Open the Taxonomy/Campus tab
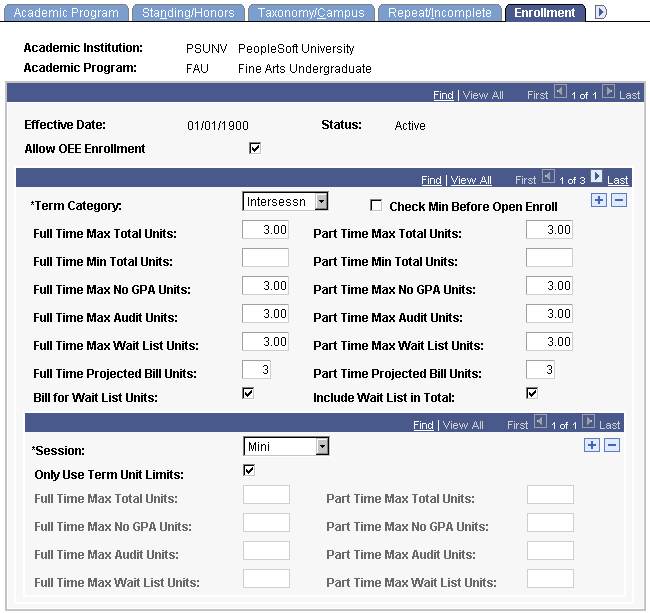Viewport: 650px width, 613px height. point(311,13)
